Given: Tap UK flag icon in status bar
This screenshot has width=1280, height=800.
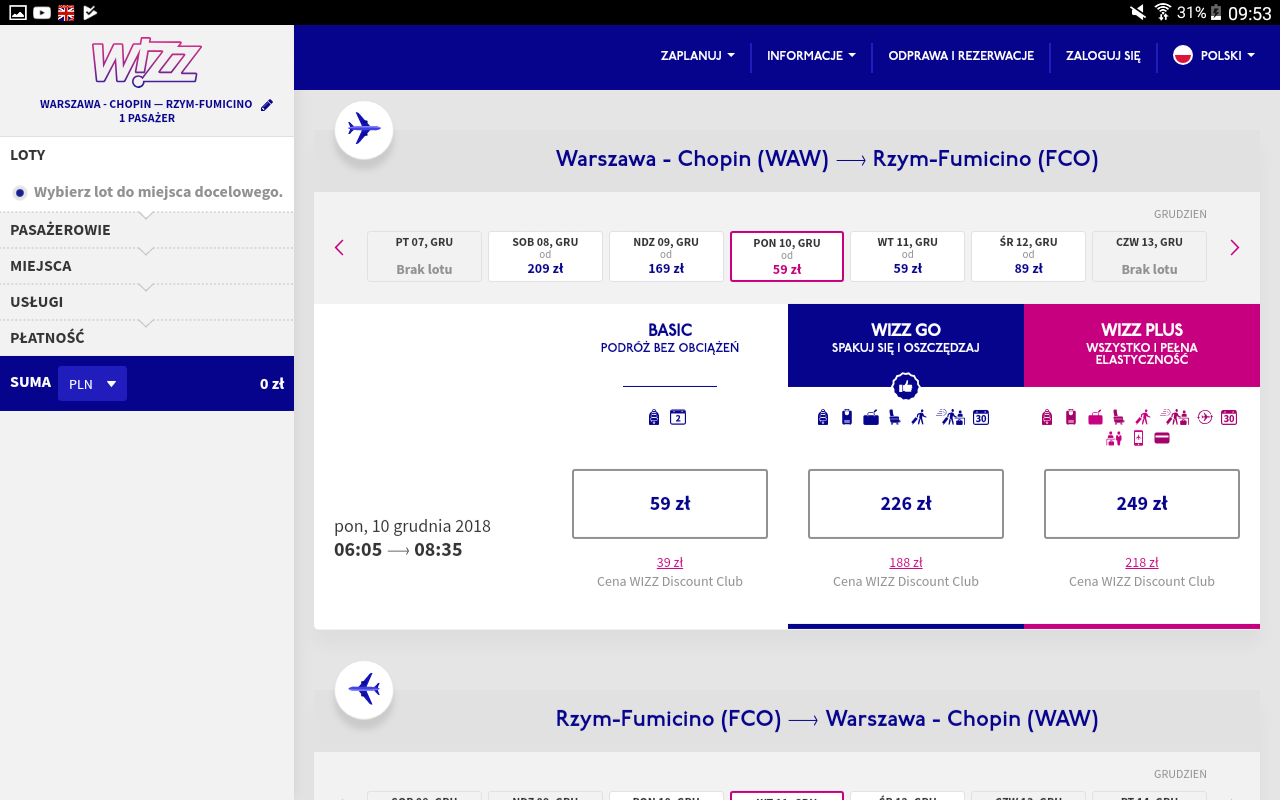Looking at the screenshot, I should (x=66, y=12).
